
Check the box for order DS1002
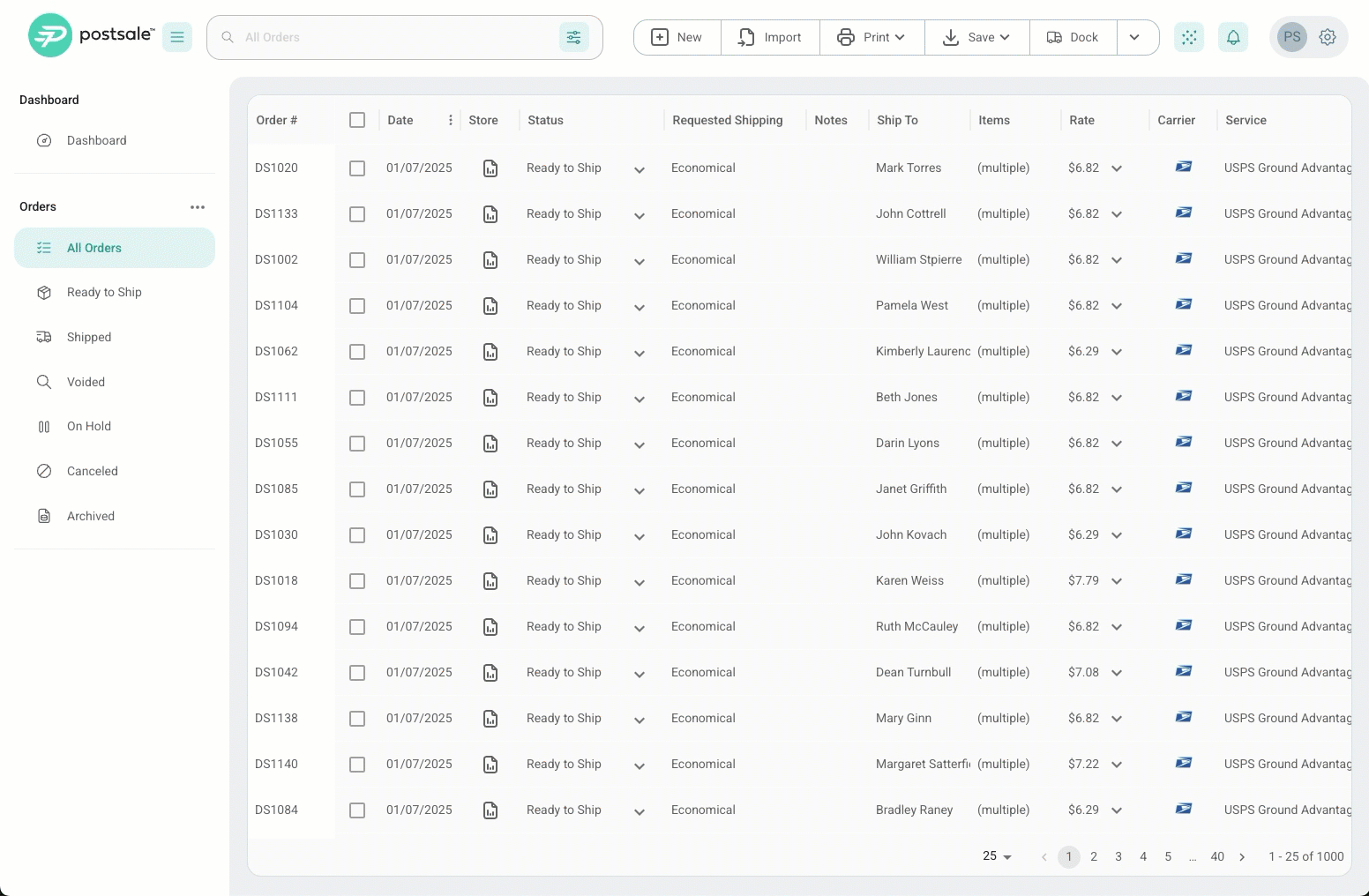[357, 260]
